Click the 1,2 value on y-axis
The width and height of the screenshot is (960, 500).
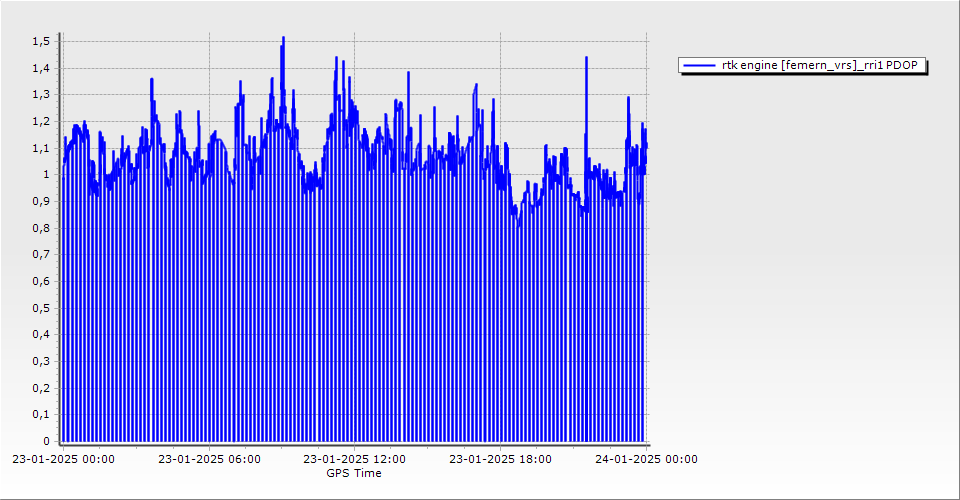click(40, 121)
